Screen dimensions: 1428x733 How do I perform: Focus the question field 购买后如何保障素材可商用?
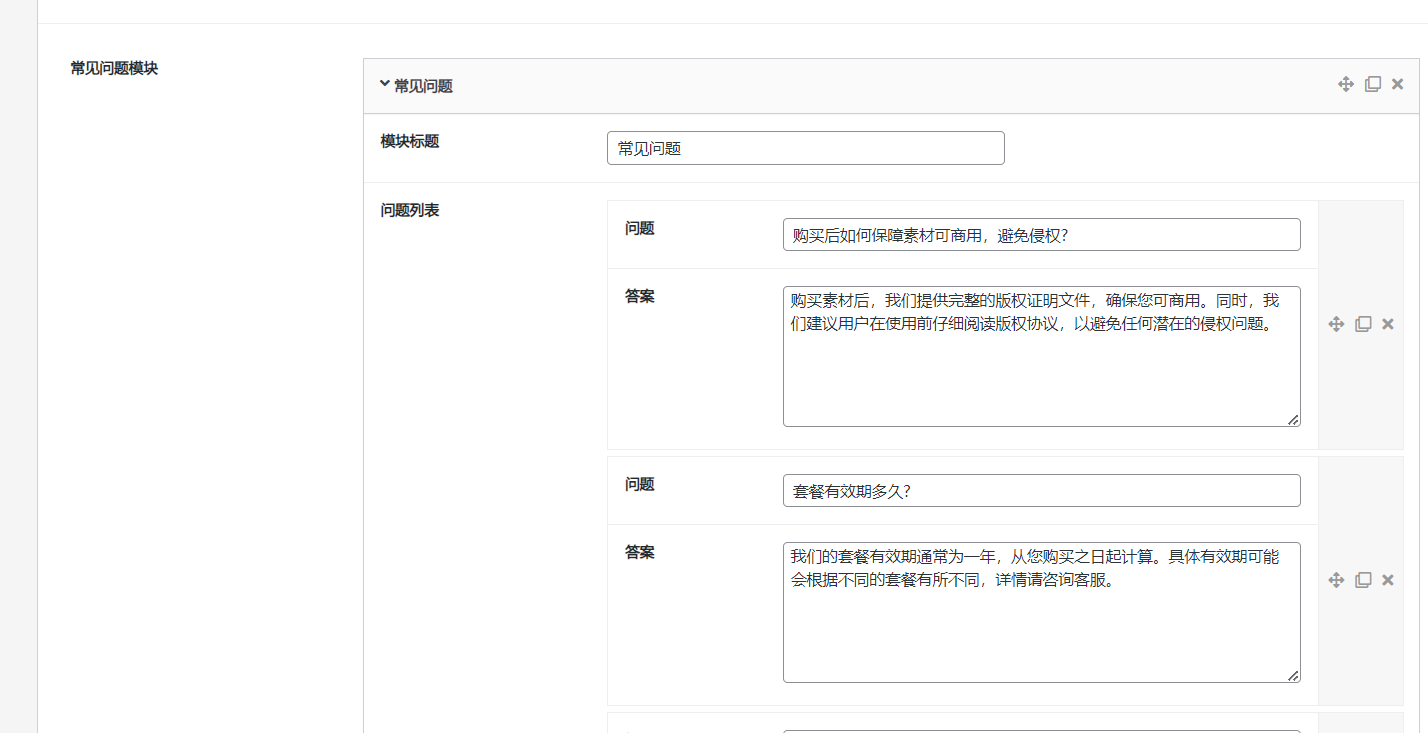[1041, 235]
